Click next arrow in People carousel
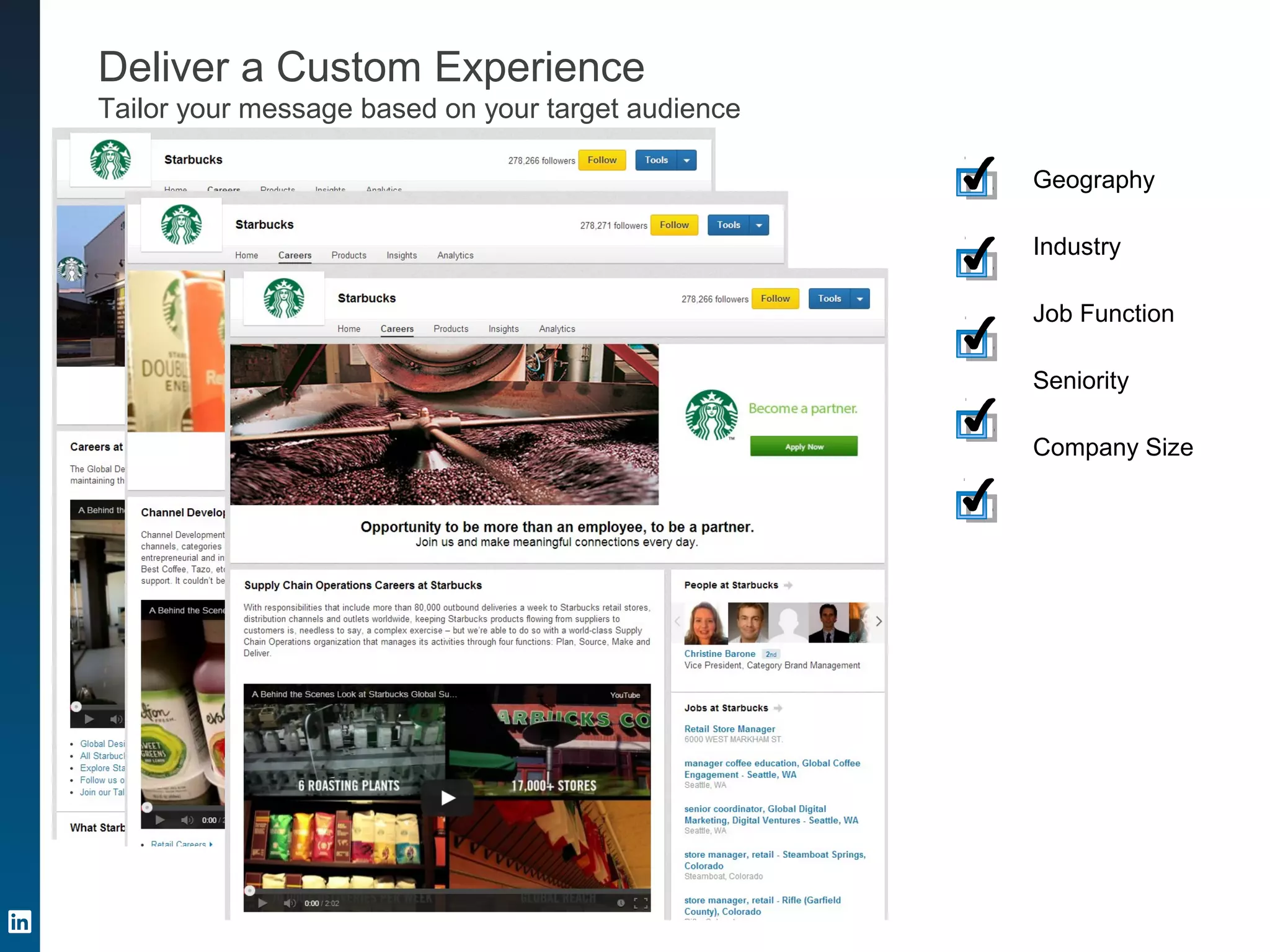 click(x=878, y=621)
